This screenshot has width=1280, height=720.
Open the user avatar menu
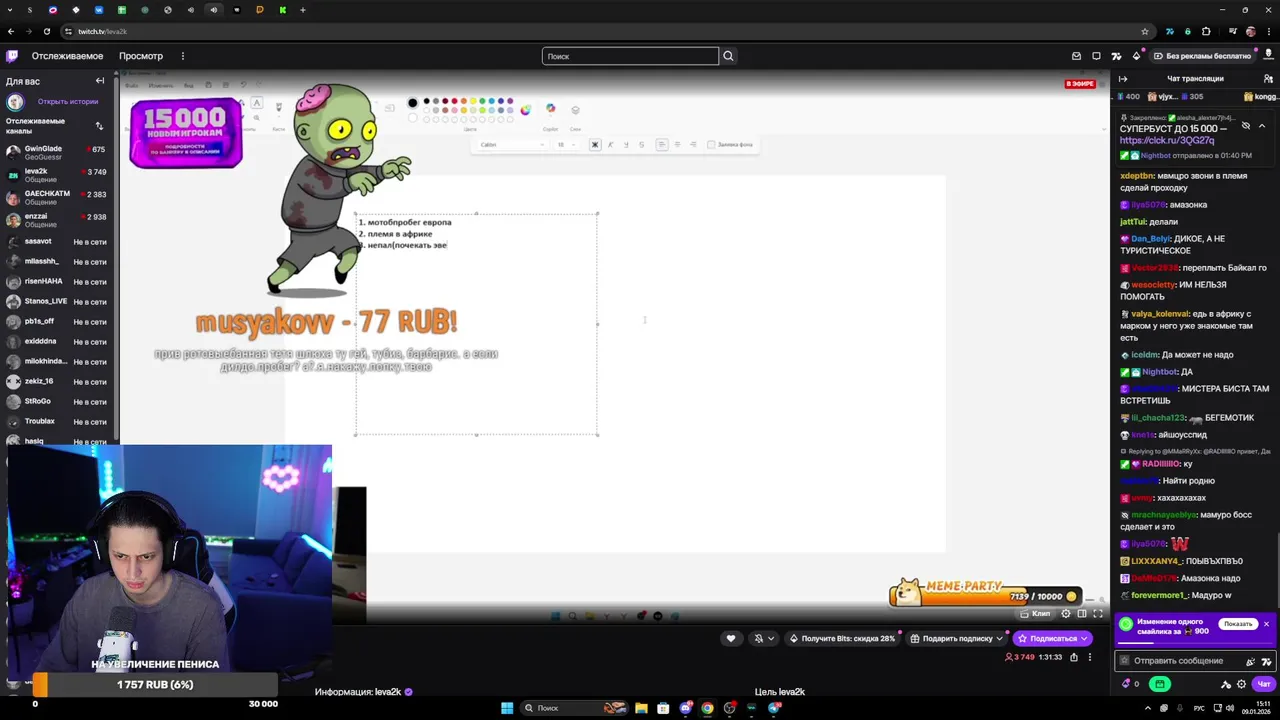point(1268,56)
